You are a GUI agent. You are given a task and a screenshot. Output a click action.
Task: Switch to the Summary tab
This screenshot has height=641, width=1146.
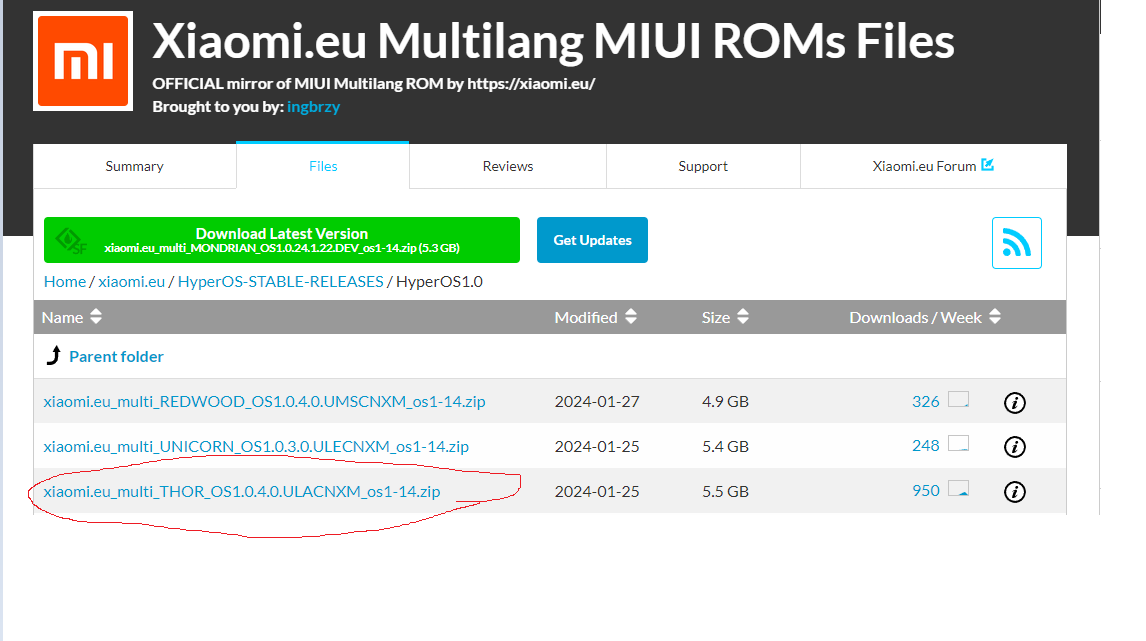tap(134, 167)
